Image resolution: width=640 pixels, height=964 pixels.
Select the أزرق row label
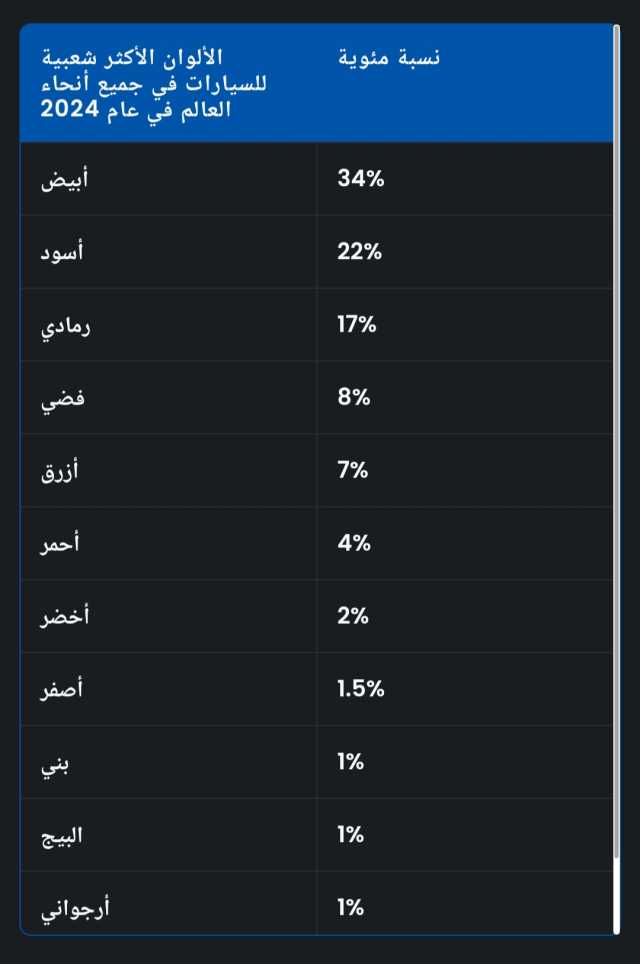coord(60,472)
